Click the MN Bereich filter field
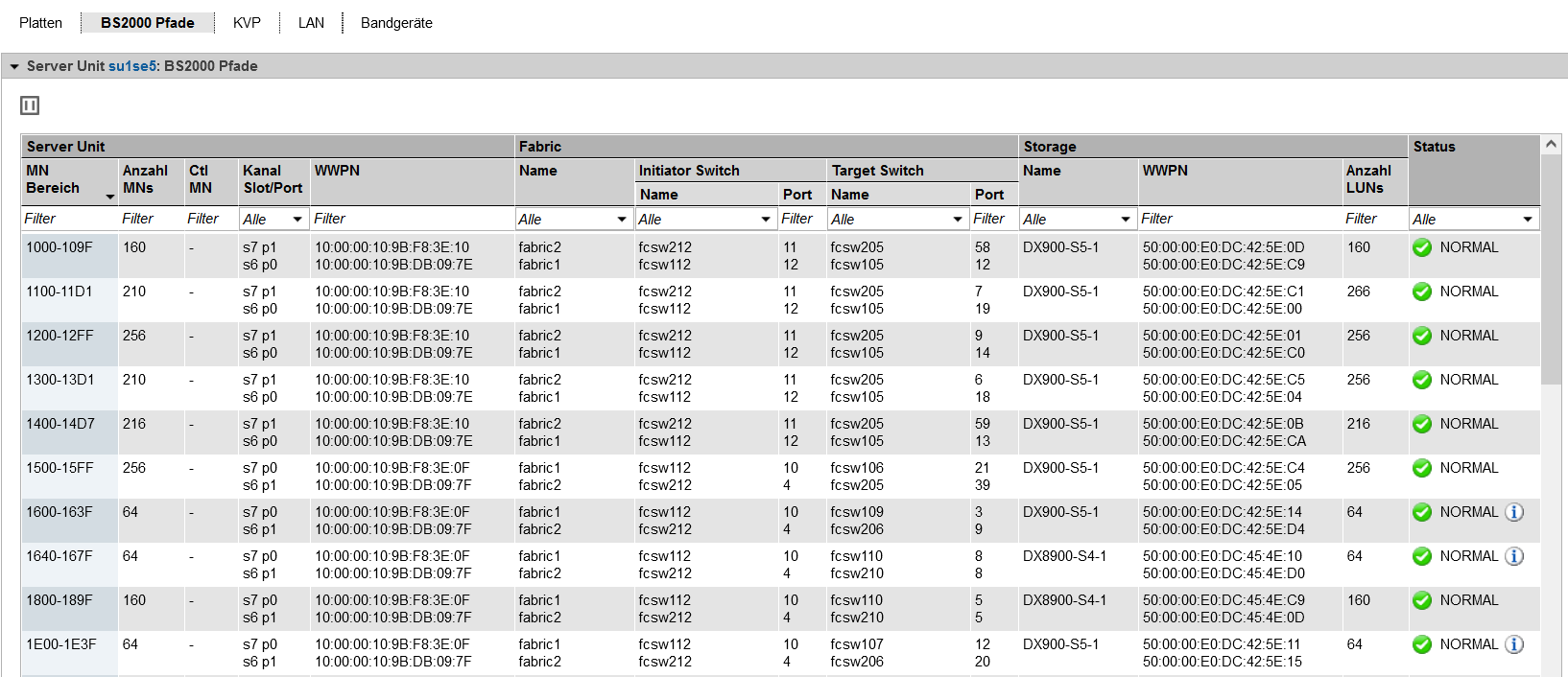The image size is (1568, 677). 67,219
